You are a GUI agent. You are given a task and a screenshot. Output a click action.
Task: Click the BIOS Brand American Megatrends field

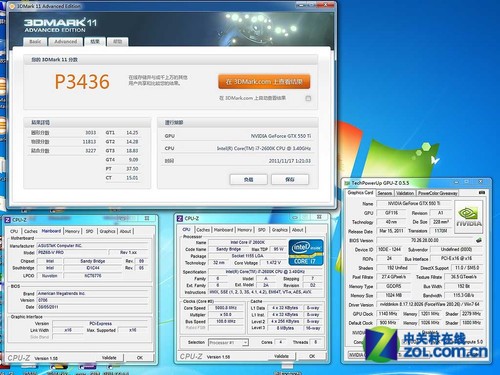pos(92,293)
